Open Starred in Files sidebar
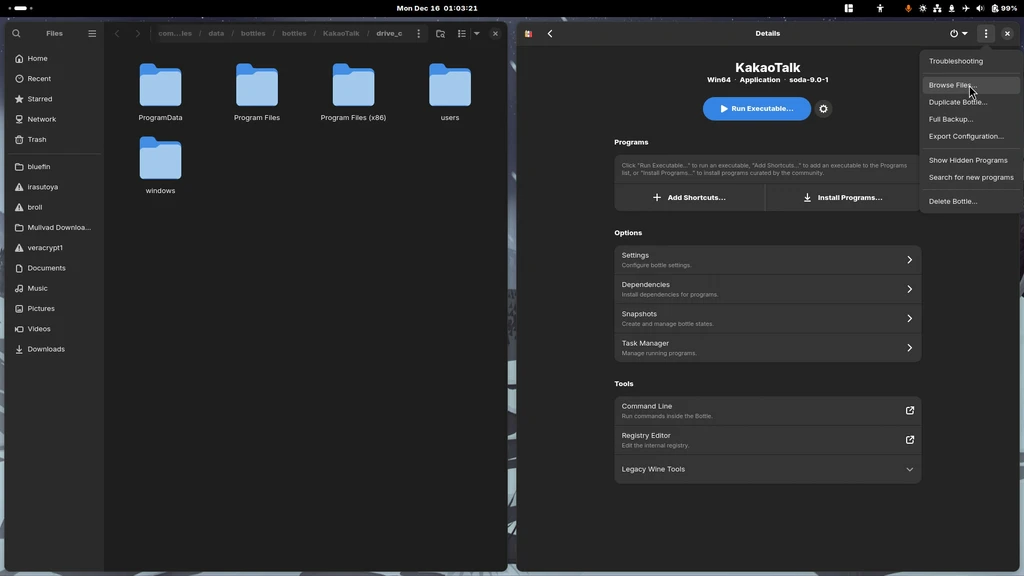The height and width of the screenshot is (576, 1024). click(x=55, y=99)
